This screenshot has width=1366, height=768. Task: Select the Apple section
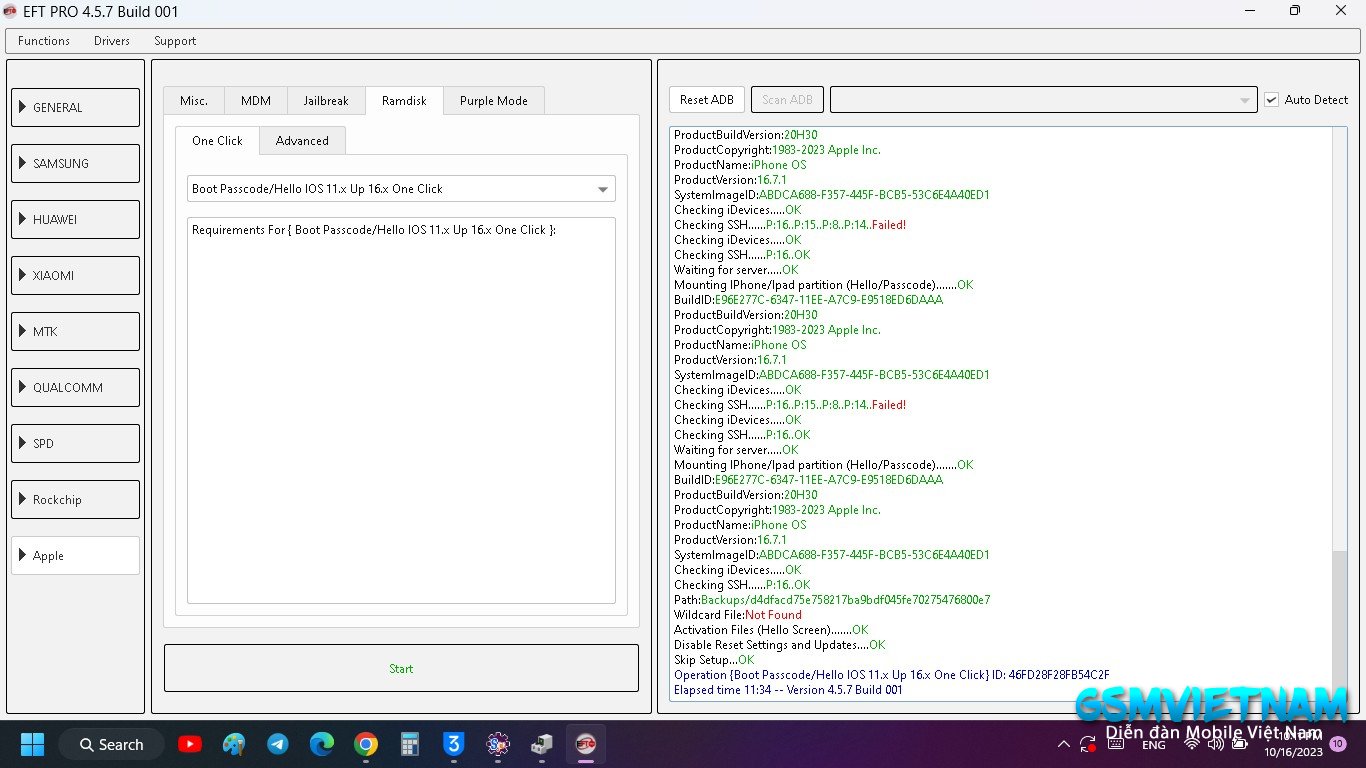coord(76,555)
